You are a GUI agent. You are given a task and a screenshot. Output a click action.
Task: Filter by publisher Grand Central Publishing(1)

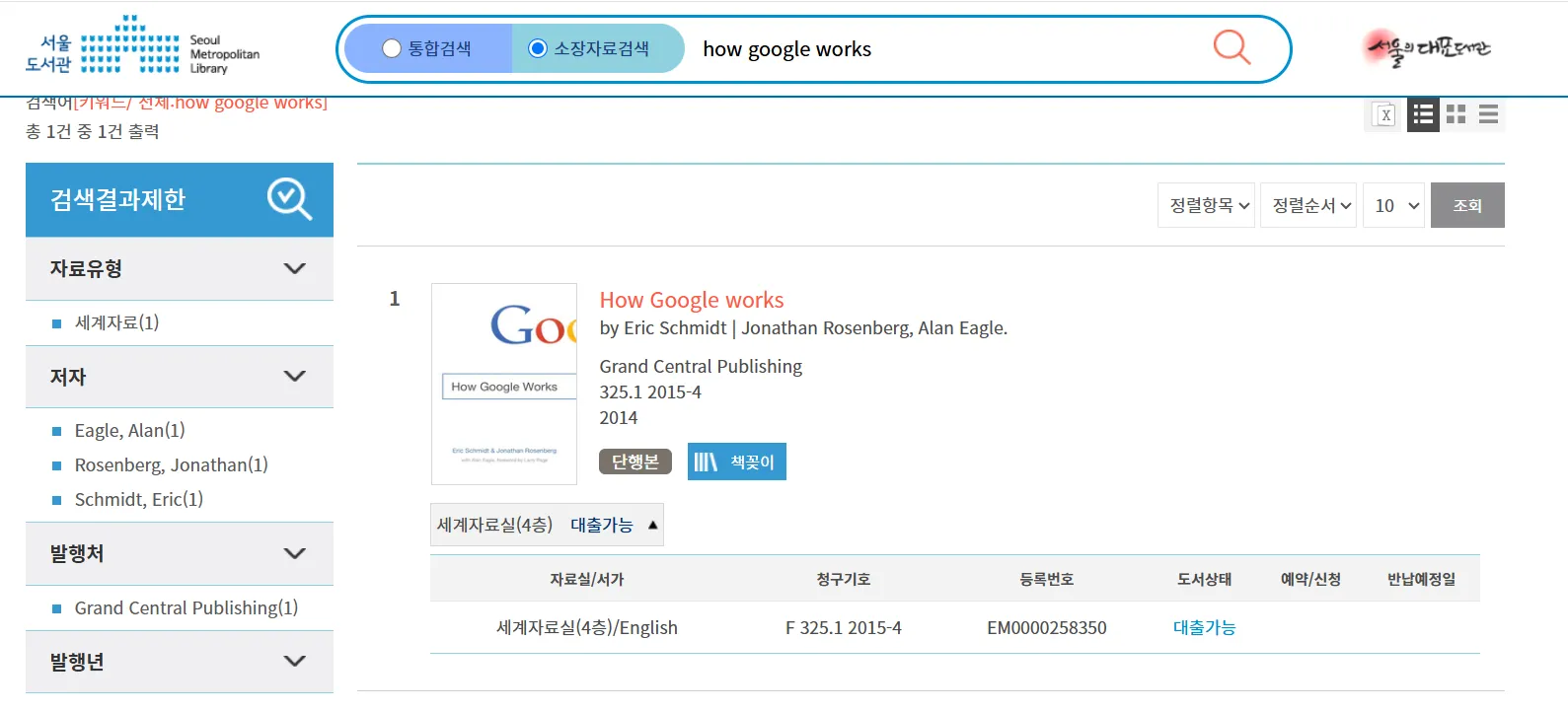pos(186,607)
